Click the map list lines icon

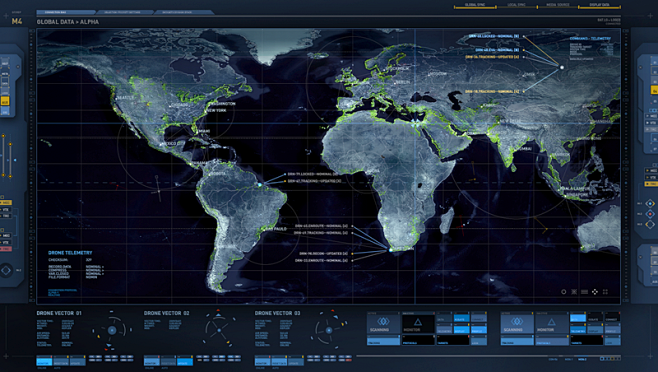click(x=584, y=292)
